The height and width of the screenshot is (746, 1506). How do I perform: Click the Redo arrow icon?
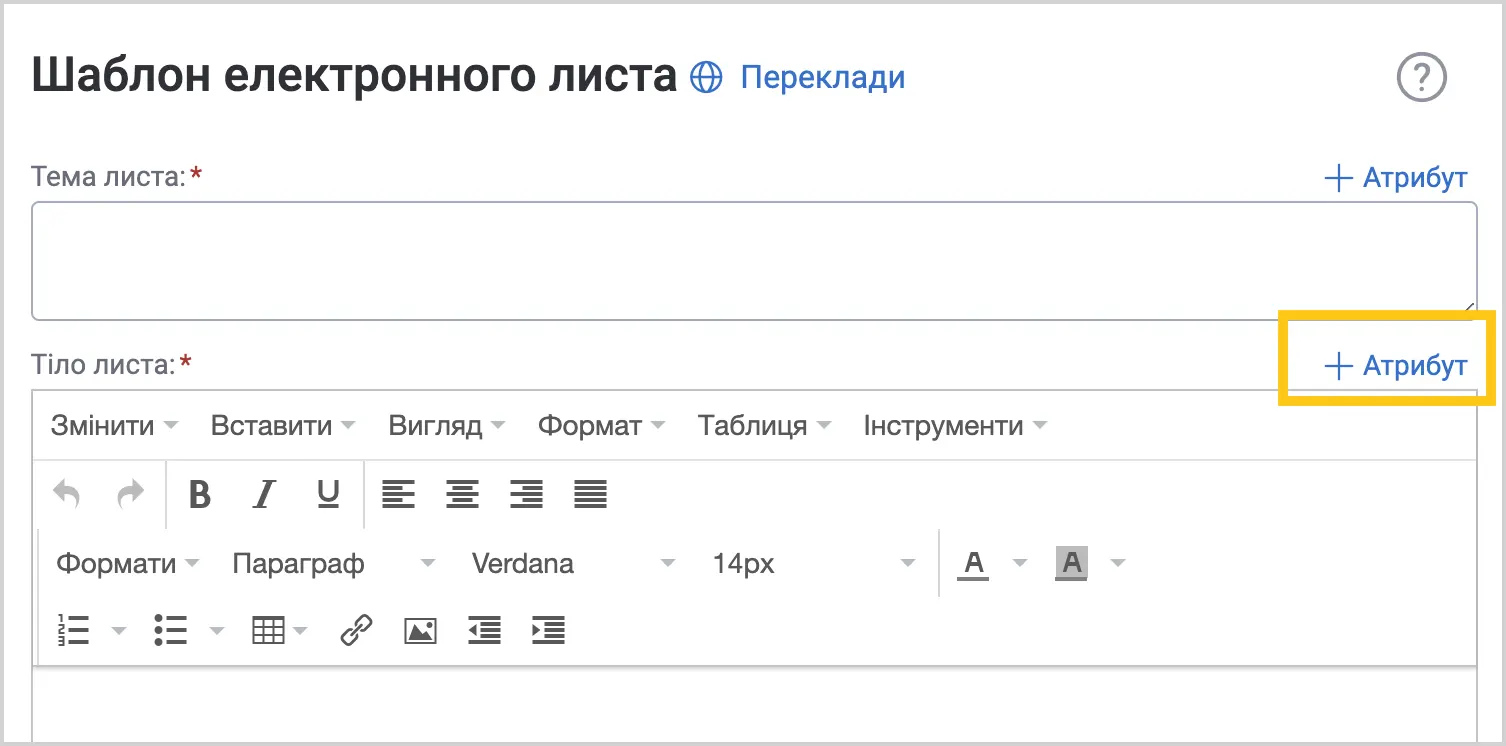click(131, 494)
